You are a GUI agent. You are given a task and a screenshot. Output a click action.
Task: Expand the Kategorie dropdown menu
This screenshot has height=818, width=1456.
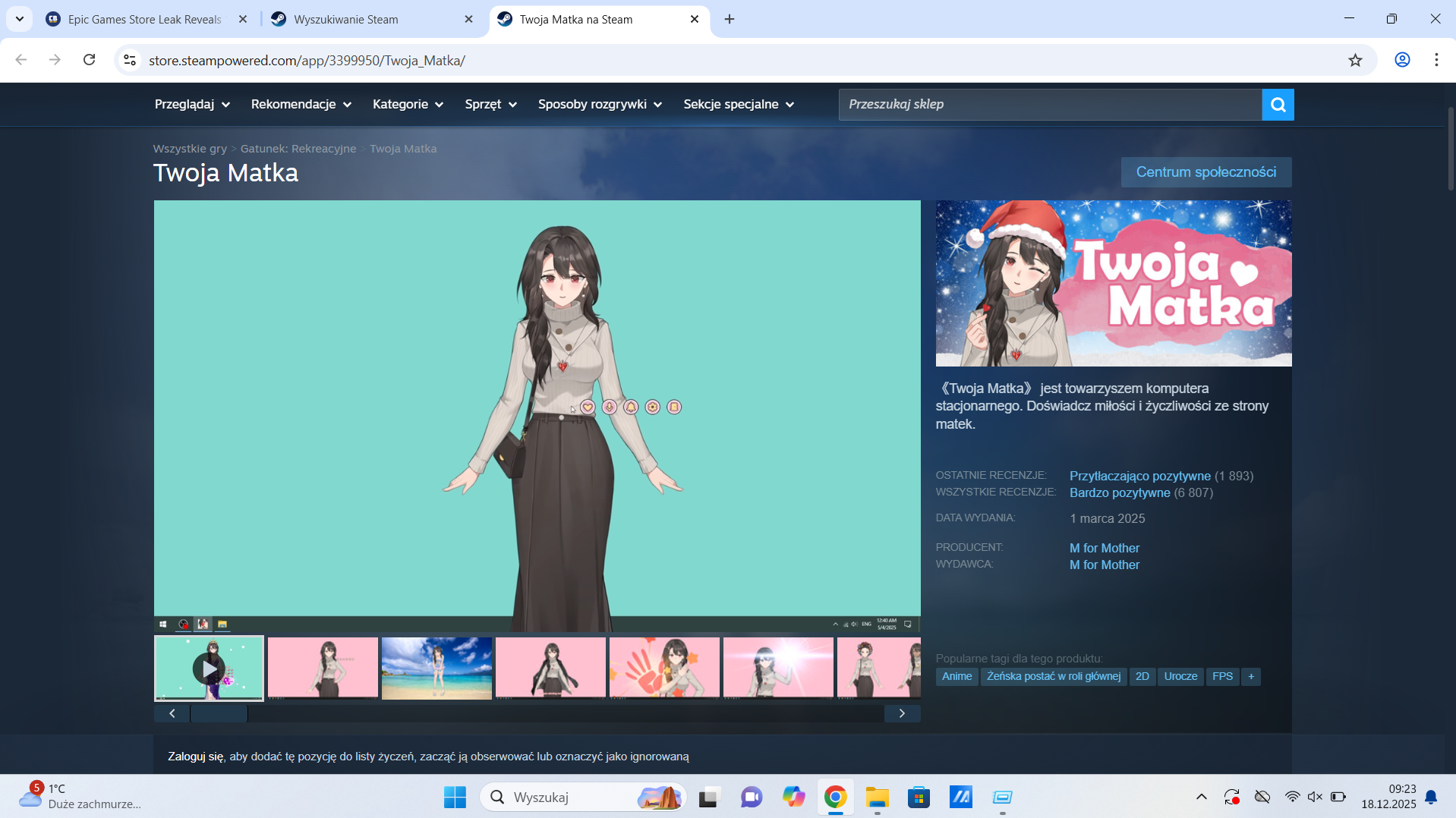coord(408,105)
